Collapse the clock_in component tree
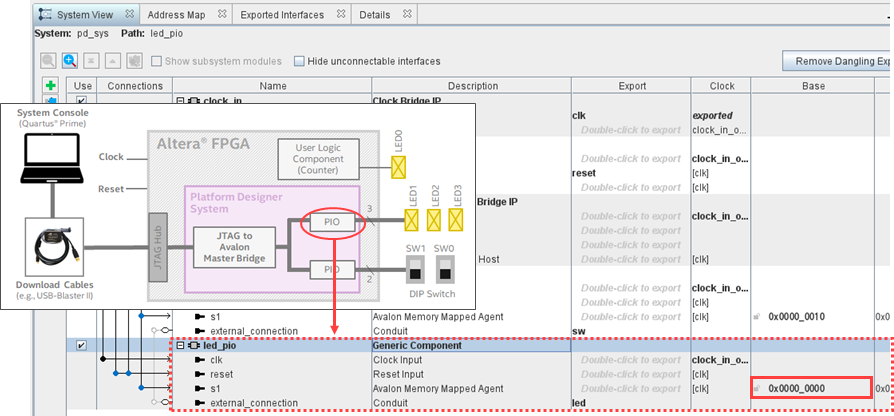894x416 pixels. coord(180,101)
